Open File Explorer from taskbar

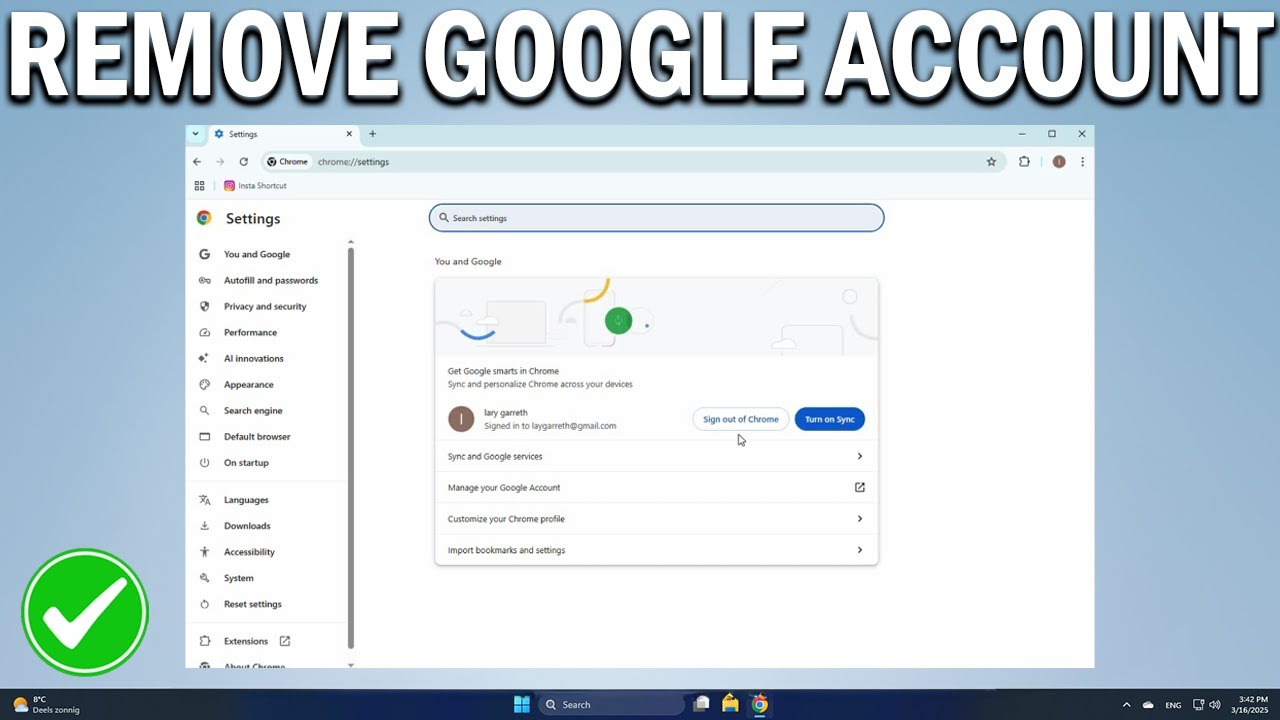731,704
